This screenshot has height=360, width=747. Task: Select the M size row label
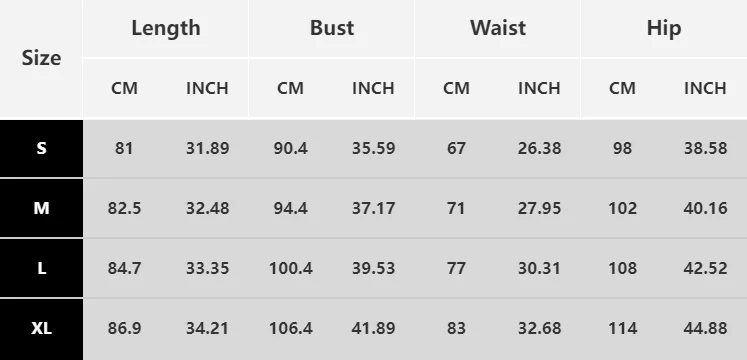tap(41, 208)
